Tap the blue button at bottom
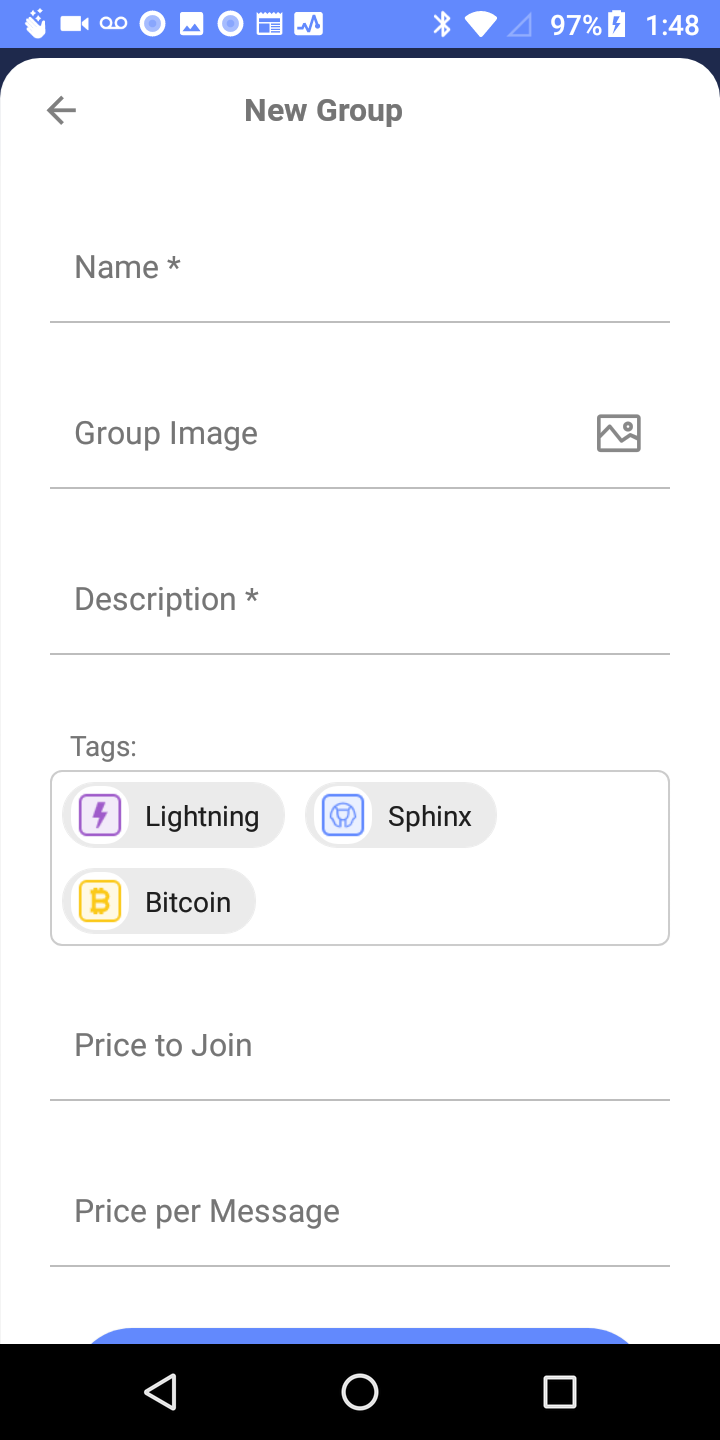The image size is (720, 1440). point(360,1335)
